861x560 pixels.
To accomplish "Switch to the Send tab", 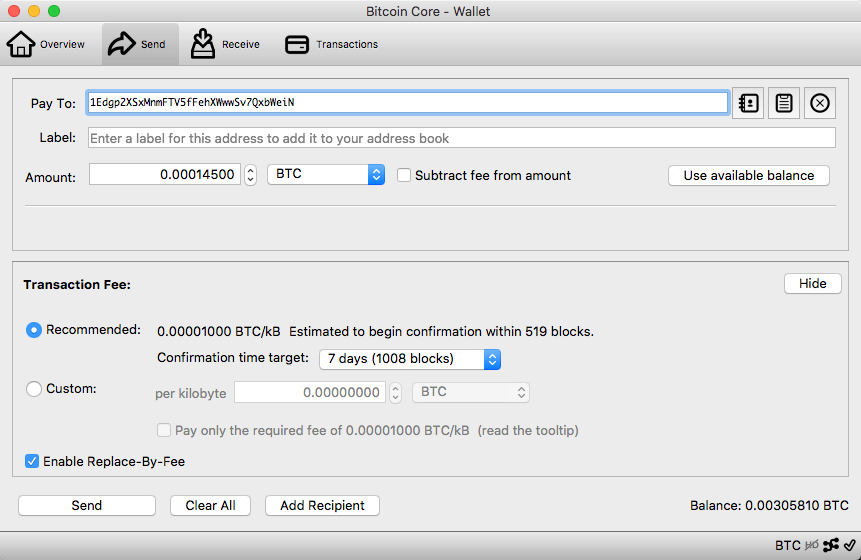I will pos(141,44).
